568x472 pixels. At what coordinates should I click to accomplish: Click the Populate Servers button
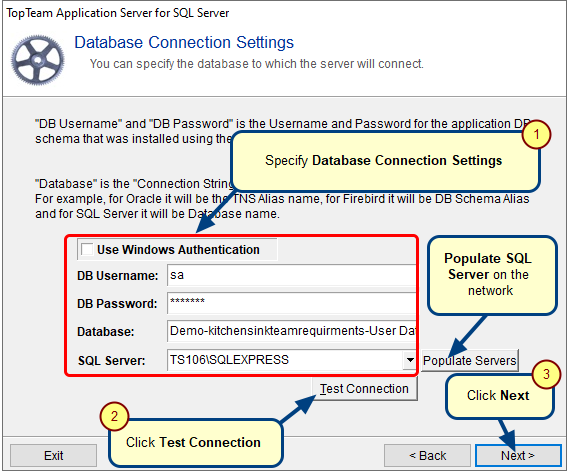[469, 360]
